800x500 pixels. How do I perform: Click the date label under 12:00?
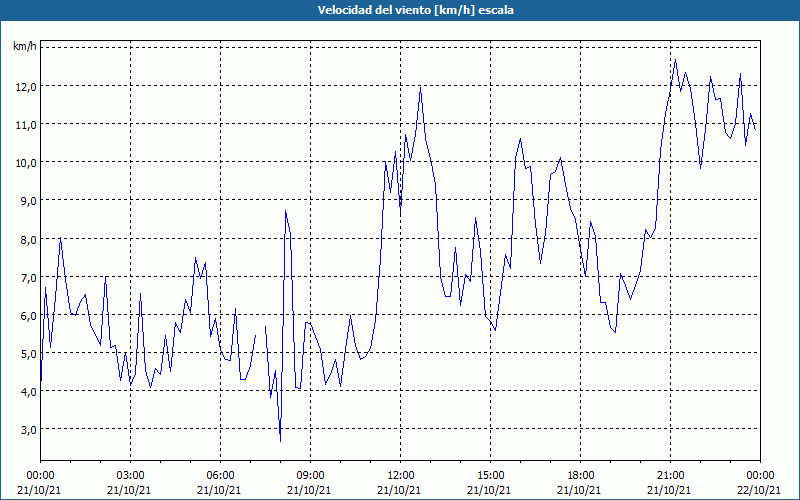(399, 490)
